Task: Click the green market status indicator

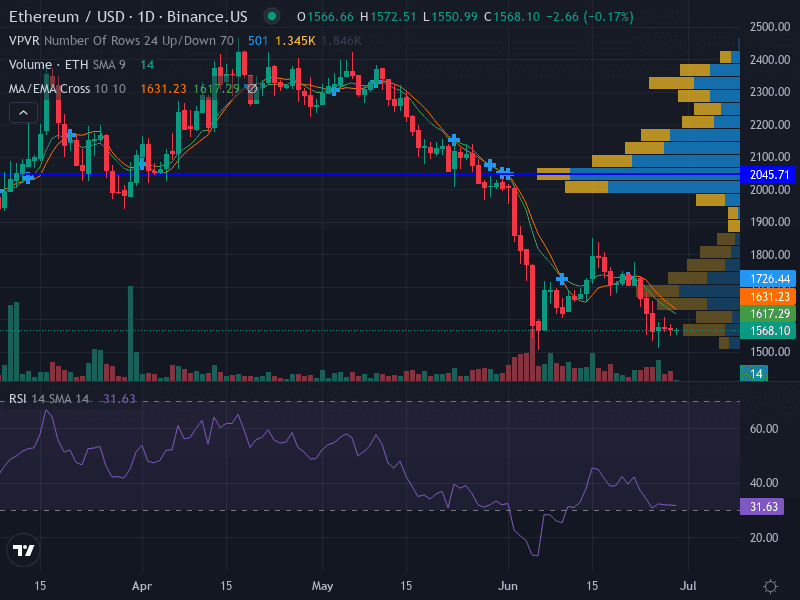Action: click(272, 16)
